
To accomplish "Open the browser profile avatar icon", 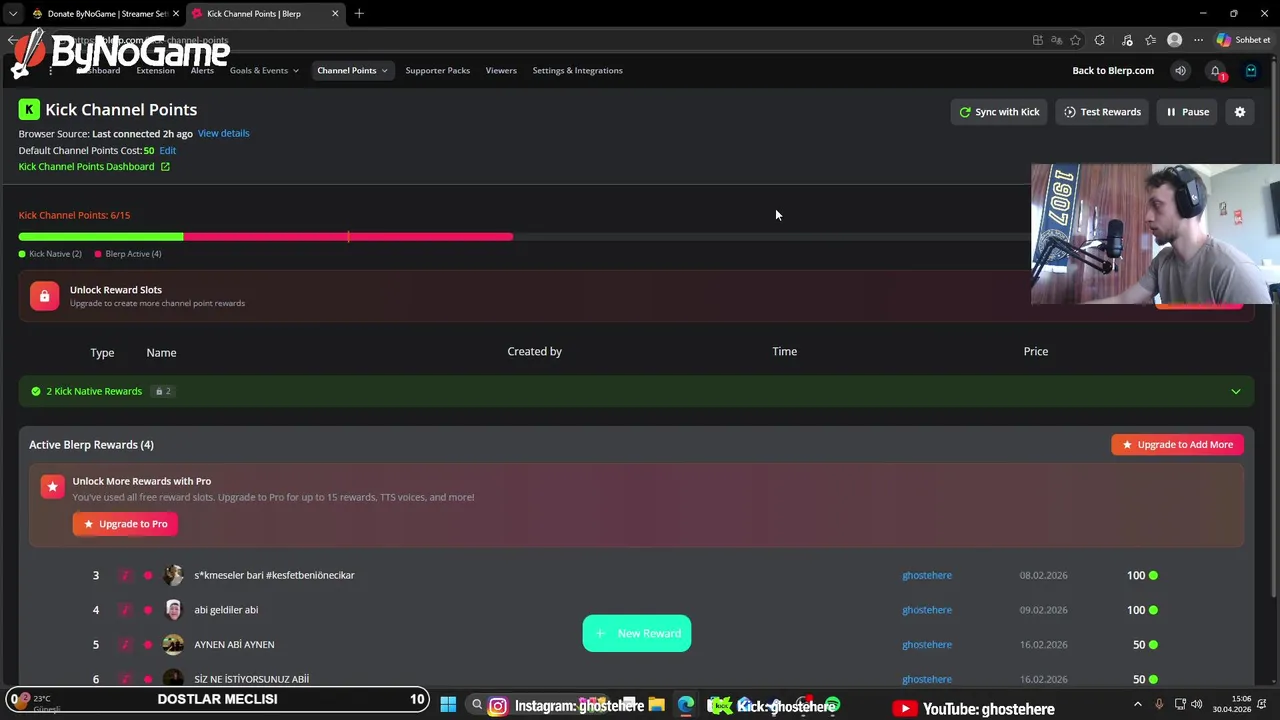I will click(1175, 40).
